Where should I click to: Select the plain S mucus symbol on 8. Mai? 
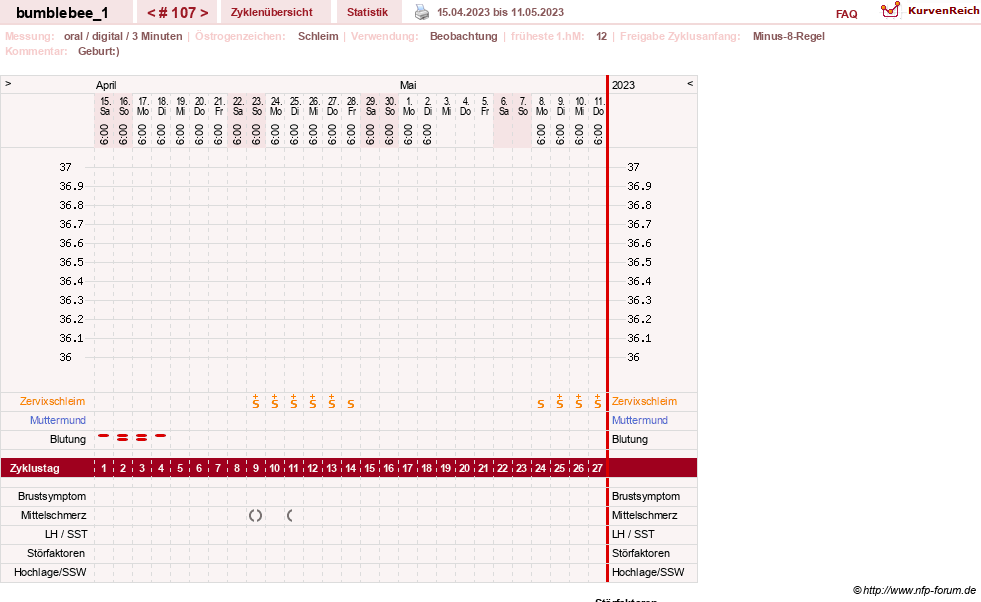tap(541, 404)
